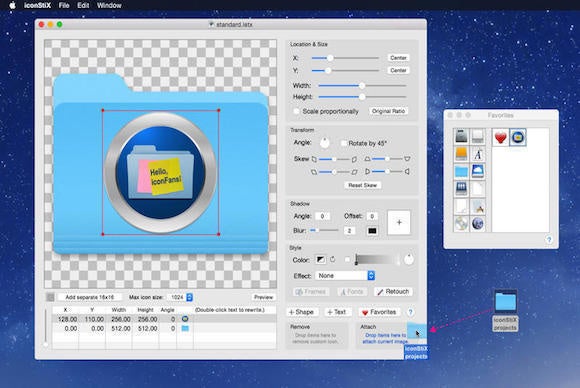
Task: Click the lower-left vertical skew slider
Action: point(334,172)
